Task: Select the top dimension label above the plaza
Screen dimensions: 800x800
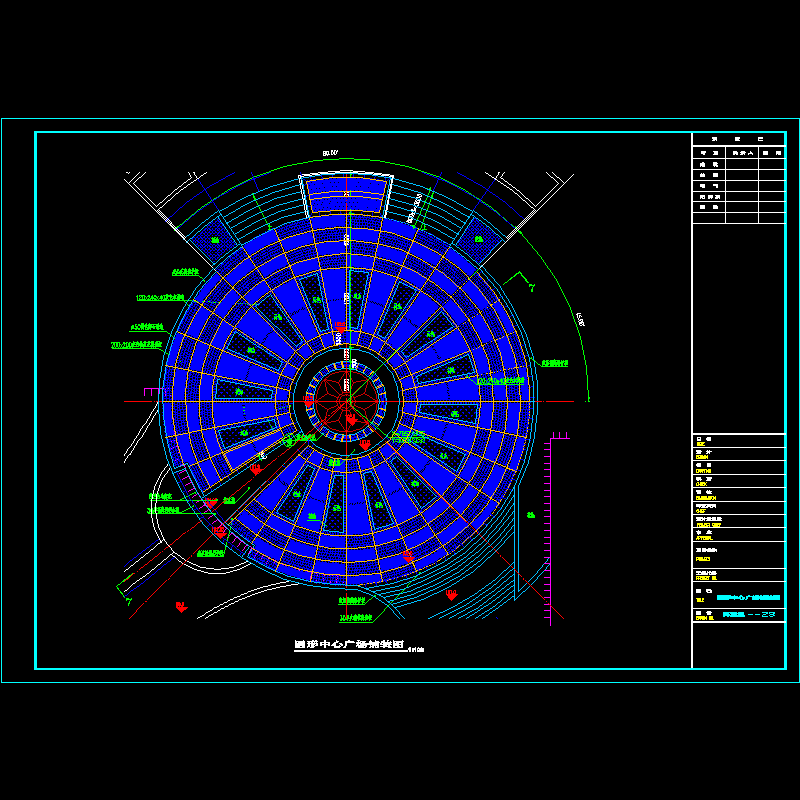Action: point(330,153)
